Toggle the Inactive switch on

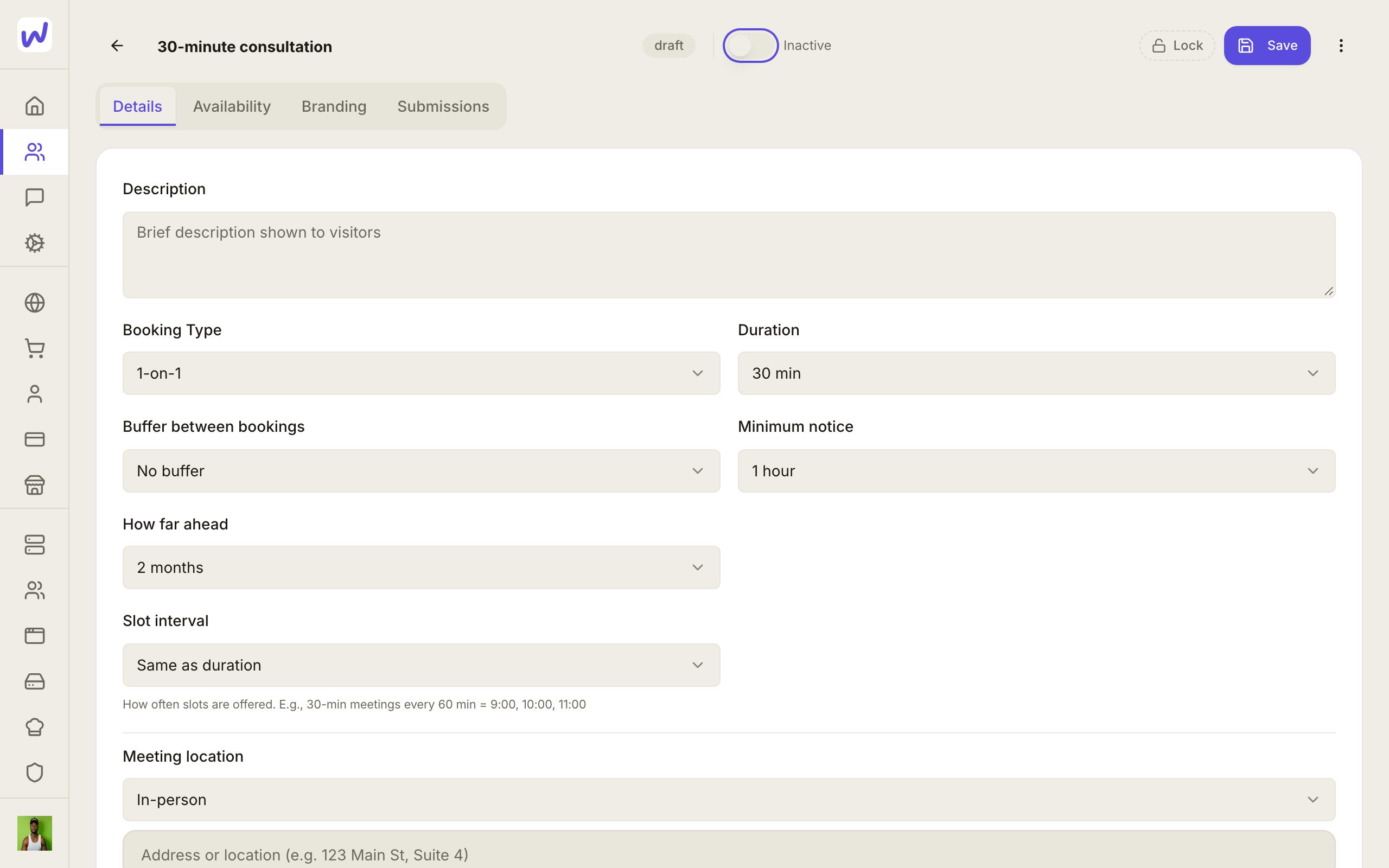click(750, 46)
